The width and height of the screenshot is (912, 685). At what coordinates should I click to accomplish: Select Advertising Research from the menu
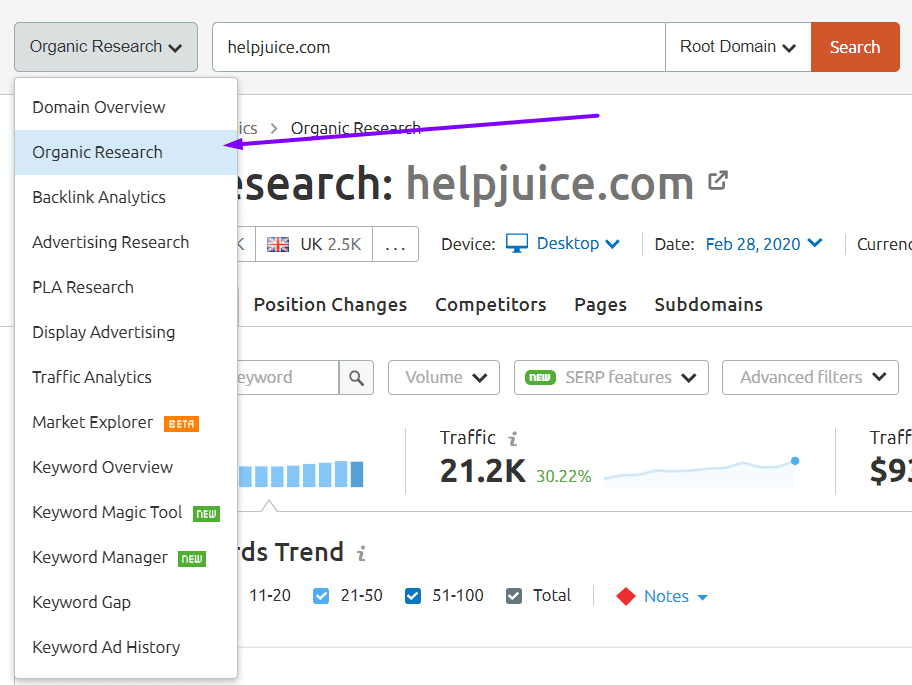[x=126, y=242]
